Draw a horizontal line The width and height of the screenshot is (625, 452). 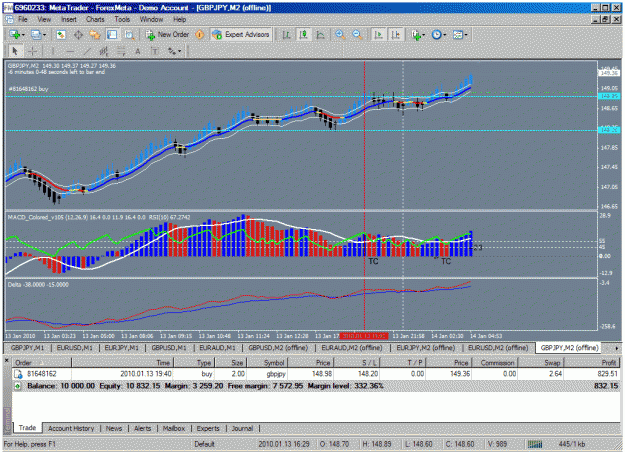(x=70, y=51)
